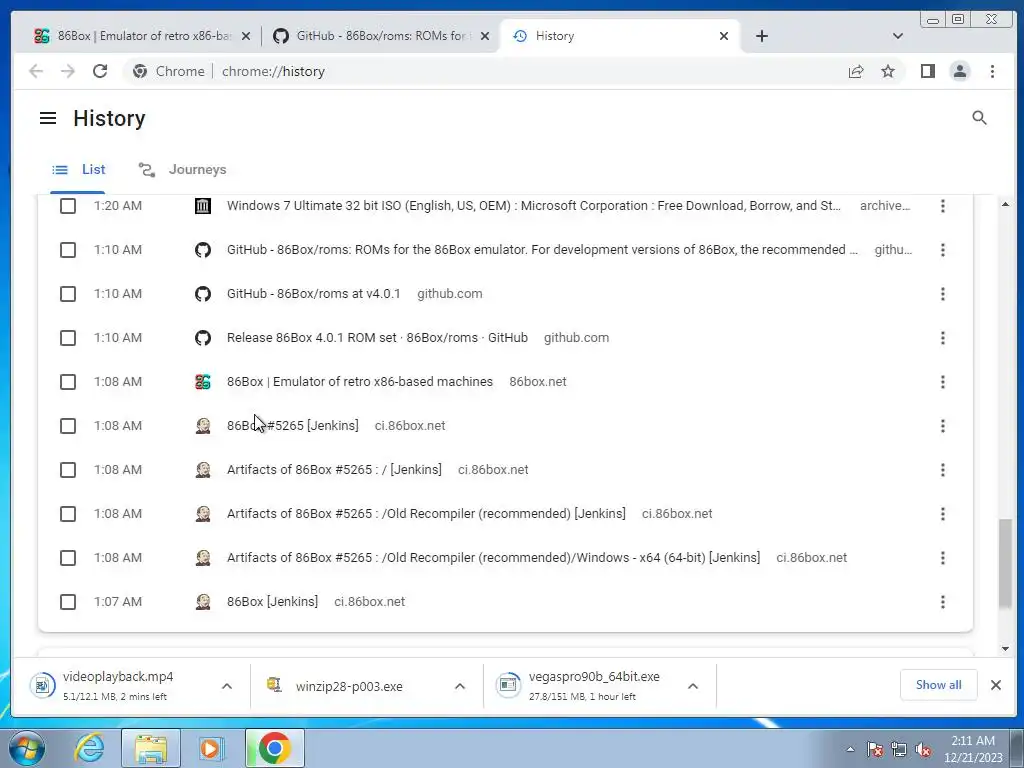Screen dimensions: 1024x768
Task: Open the History hamburger menu
Action: (48, 118)
